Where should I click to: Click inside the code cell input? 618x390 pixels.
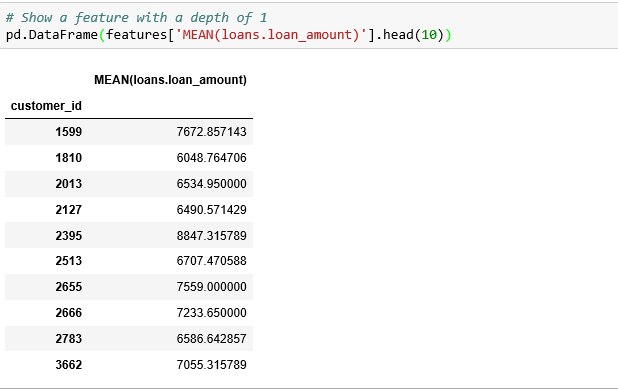pyautogui.click(x=309, y=26)
